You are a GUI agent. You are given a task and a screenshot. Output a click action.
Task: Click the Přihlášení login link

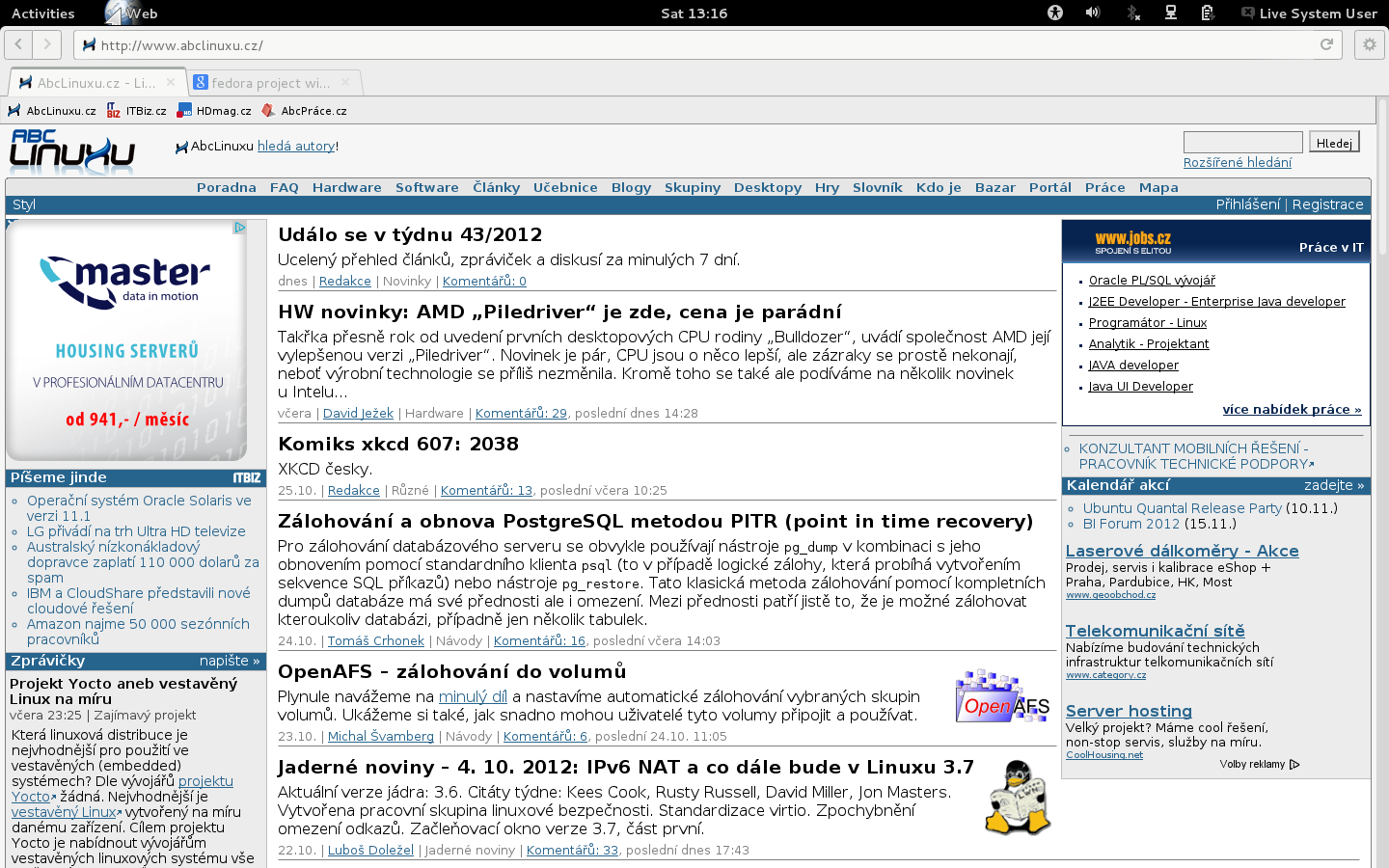coord(1248,204)
